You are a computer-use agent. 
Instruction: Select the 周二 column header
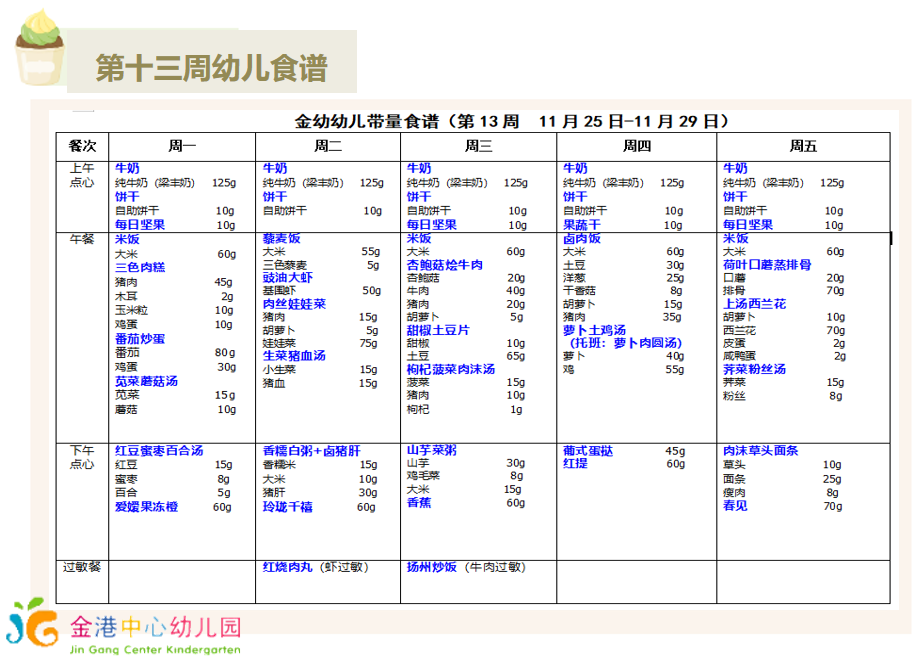pos(328,146)
